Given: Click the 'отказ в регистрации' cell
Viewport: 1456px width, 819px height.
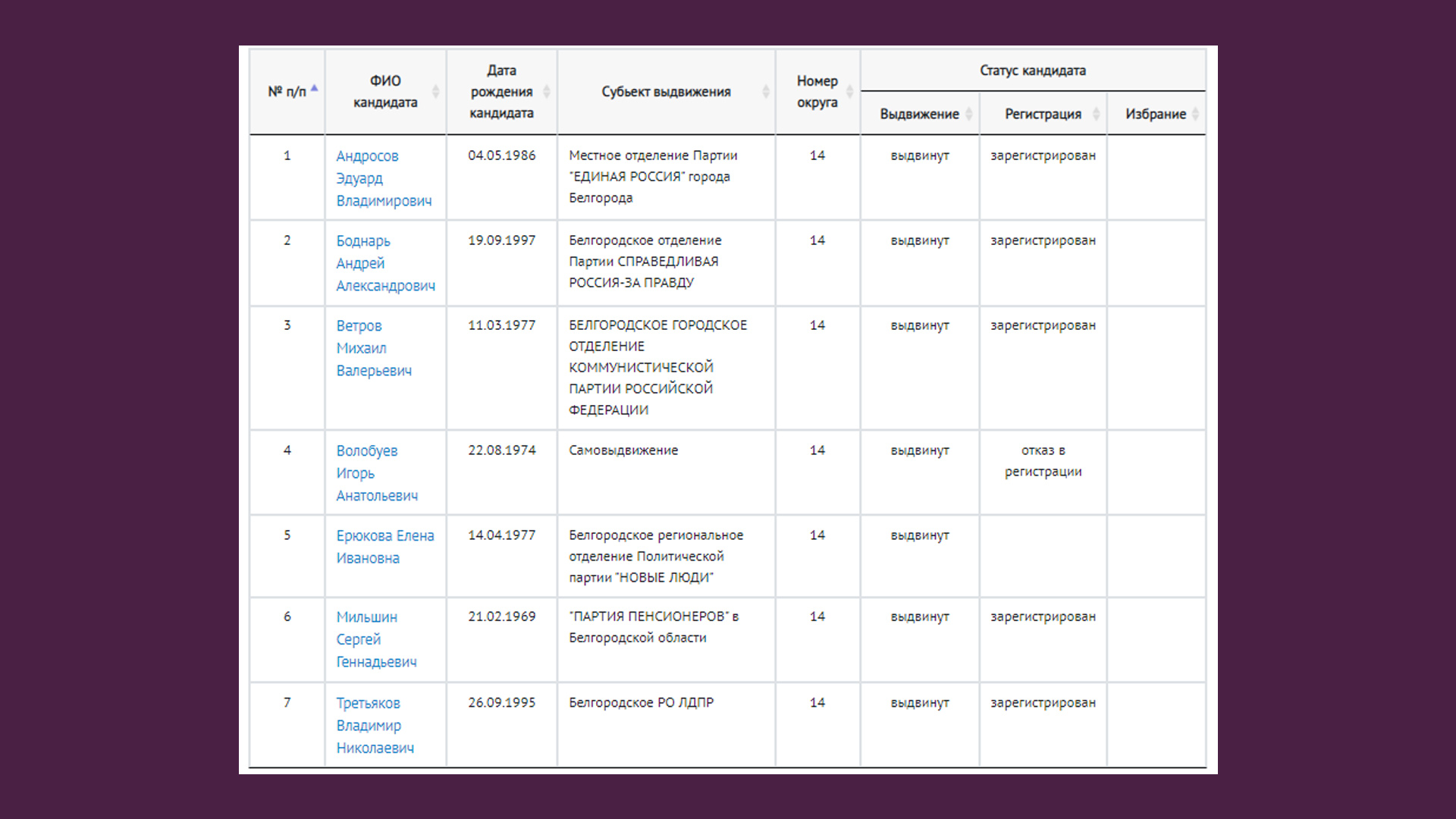Looking at the screenshot, I should pos(1043,461).
